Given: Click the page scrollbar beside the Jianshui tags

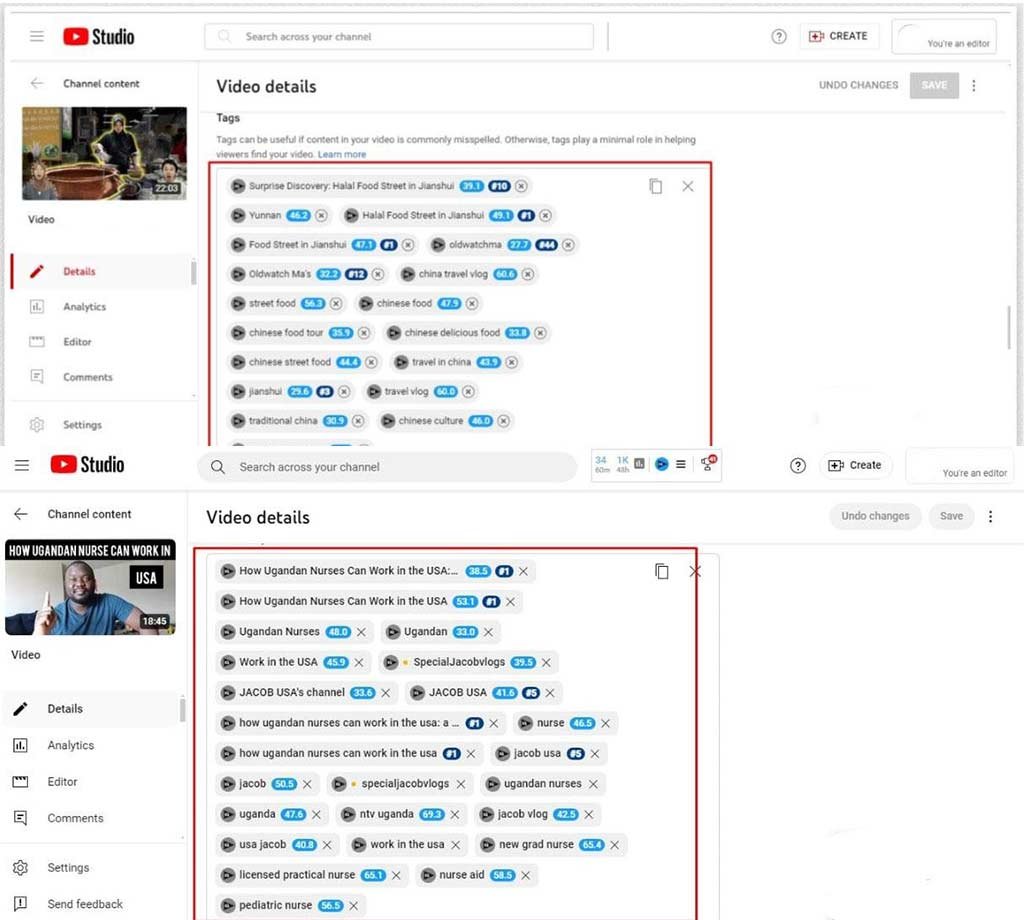Looking at the screenshot, I should tap(1010, 326).
